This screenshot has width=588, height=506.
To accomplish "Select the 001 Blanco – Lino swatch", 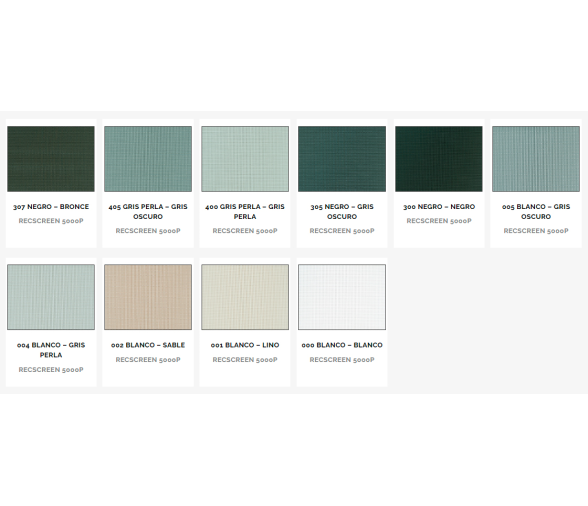I will pos(245,297).
